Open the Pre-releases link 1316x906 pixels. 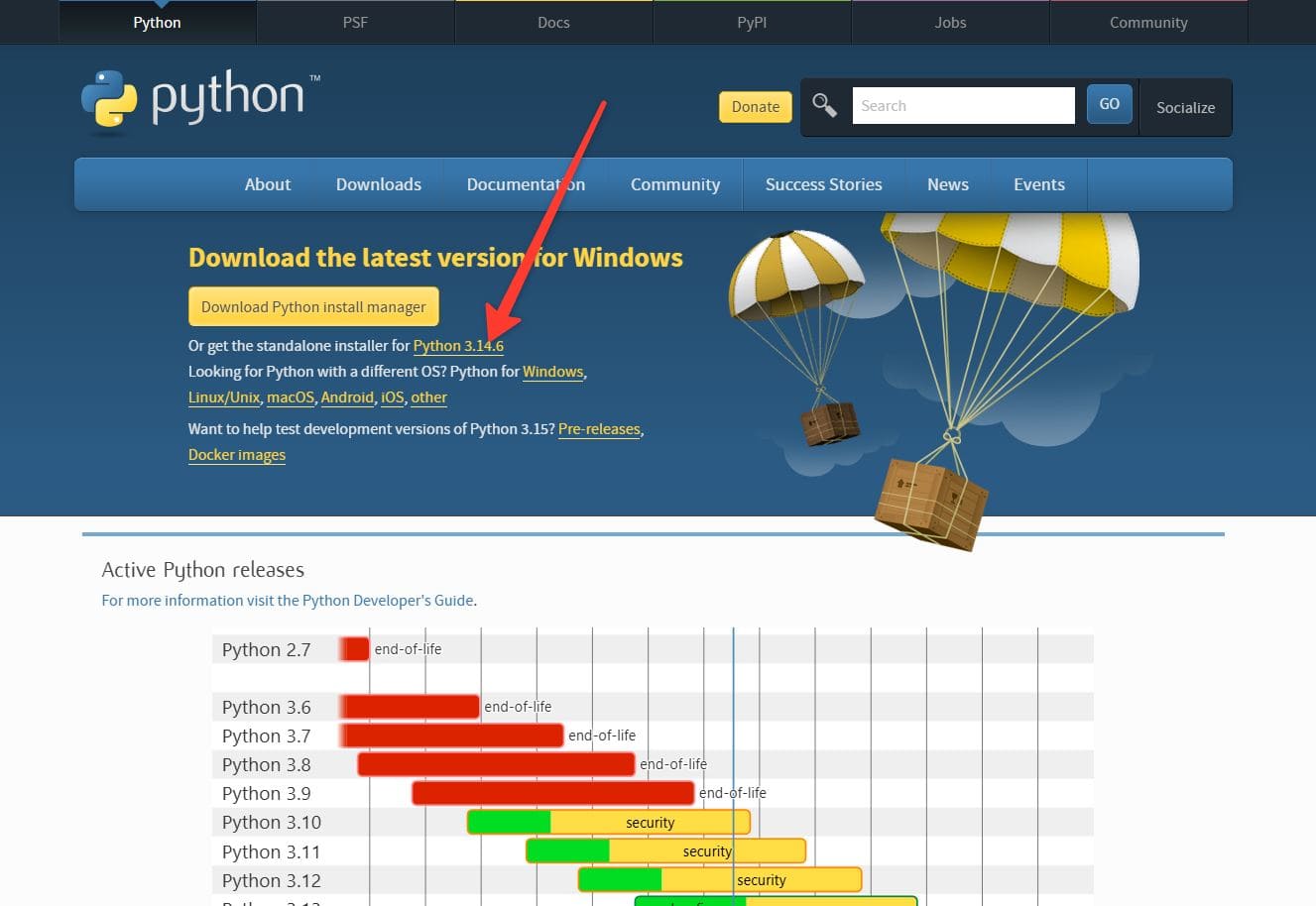click(599, 429)
